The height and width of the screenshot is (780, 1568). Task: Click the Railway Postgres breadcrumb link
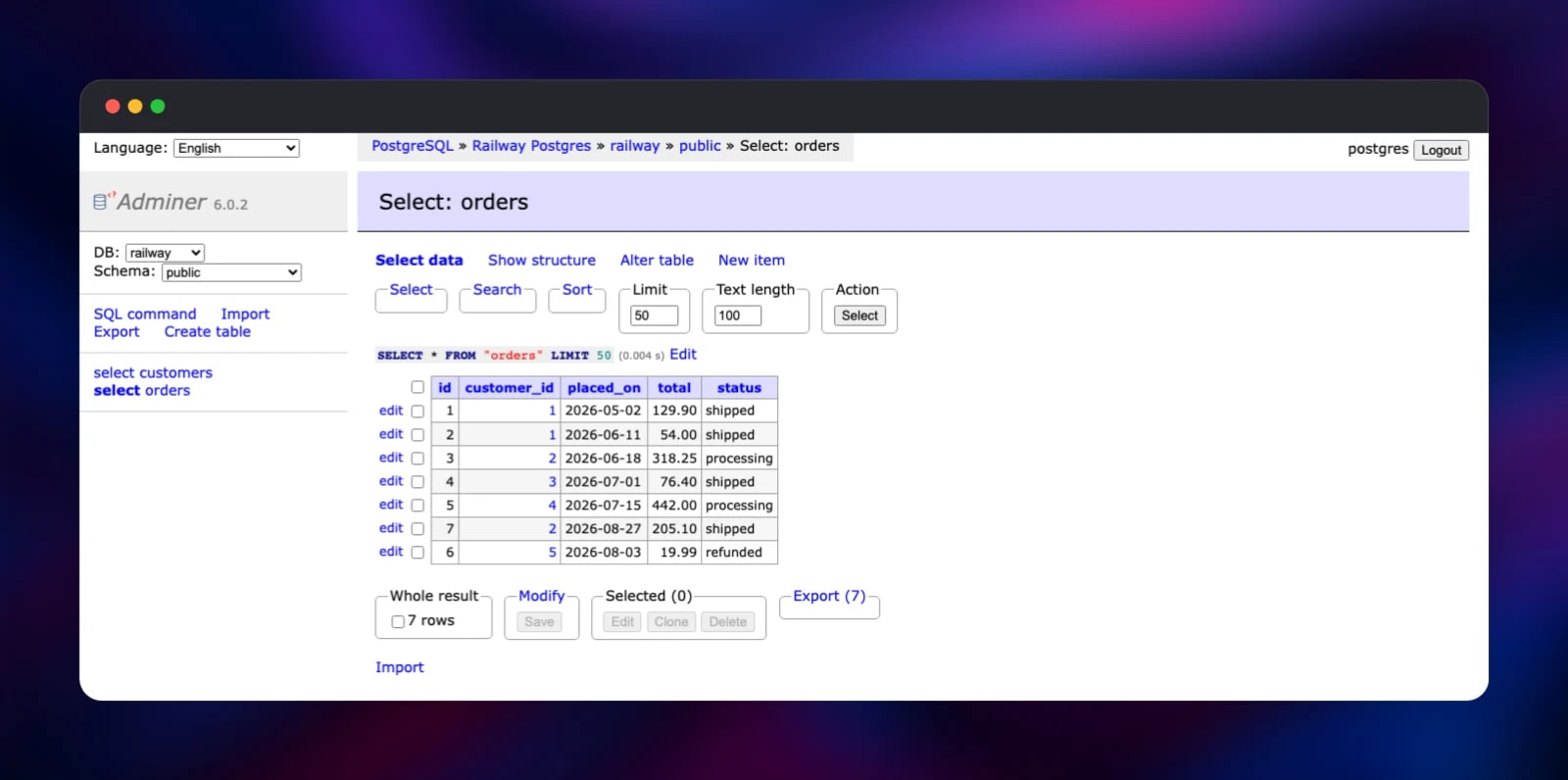[531, 146]
